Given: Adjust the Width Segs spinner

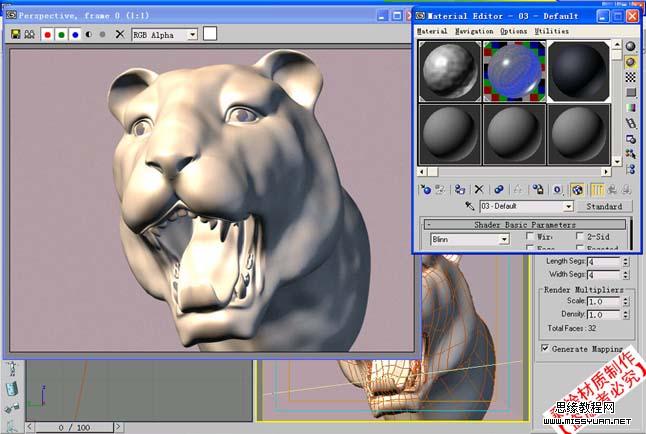Looking at the screenshot, I should (626, 274).
